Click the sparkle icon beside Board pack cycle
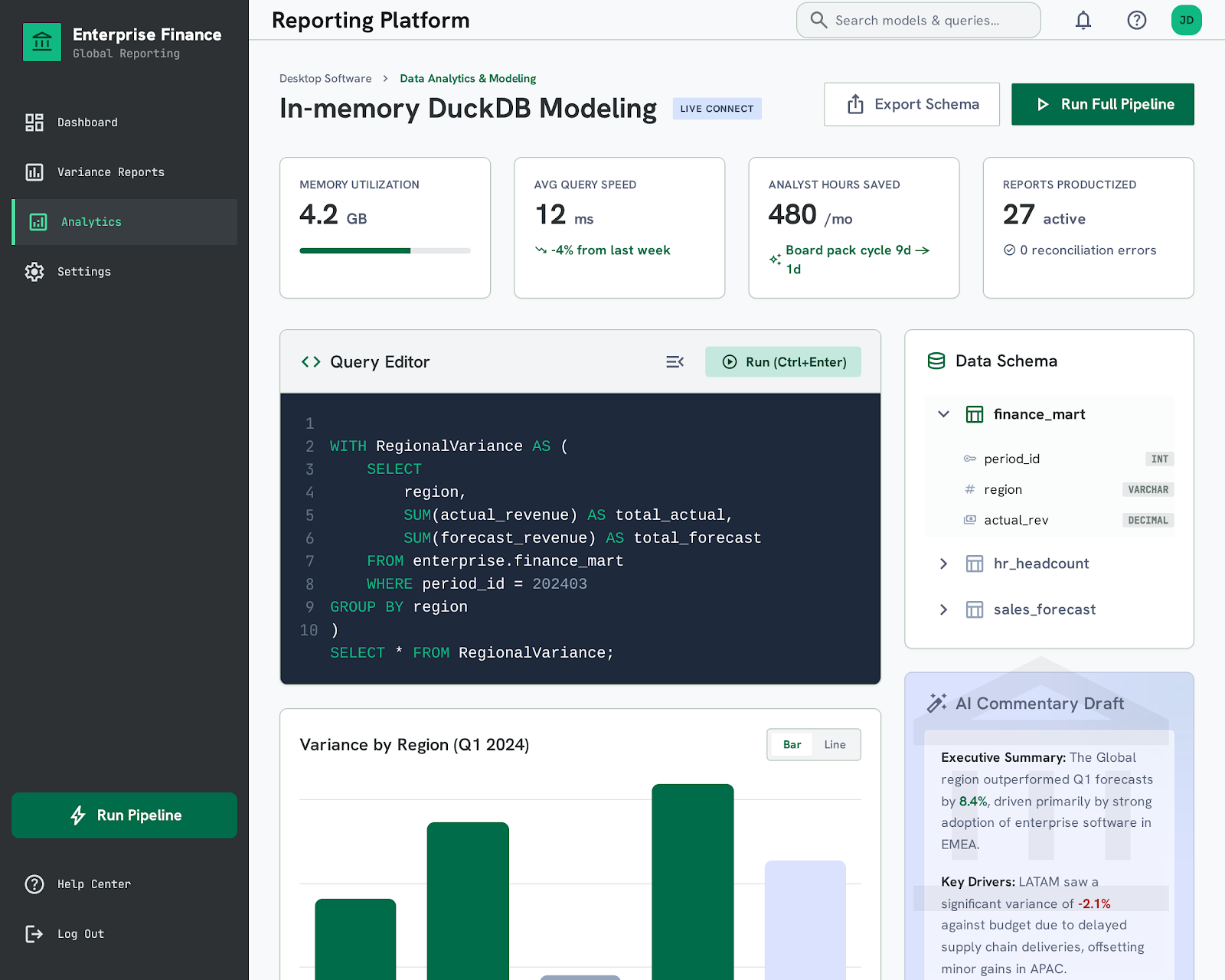1225x980 pixels. pos(776,260)
